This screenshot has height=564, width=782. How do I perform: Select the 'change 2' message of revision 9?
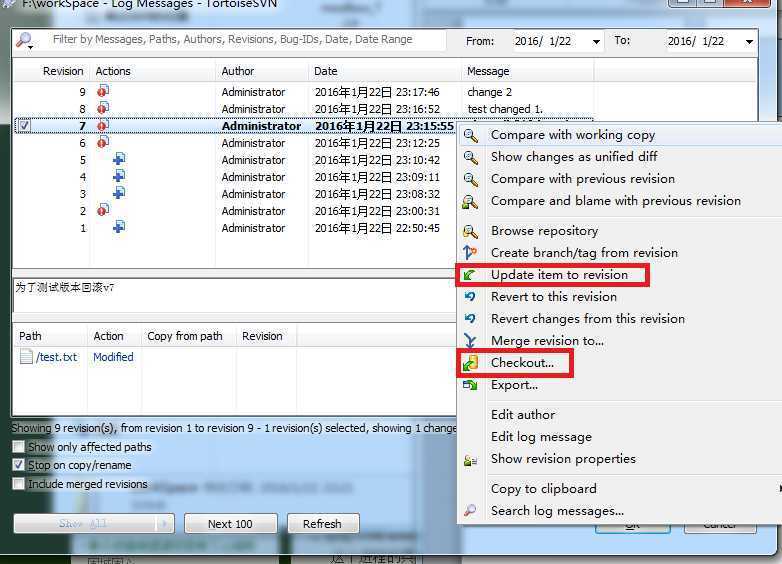[489, 92]
